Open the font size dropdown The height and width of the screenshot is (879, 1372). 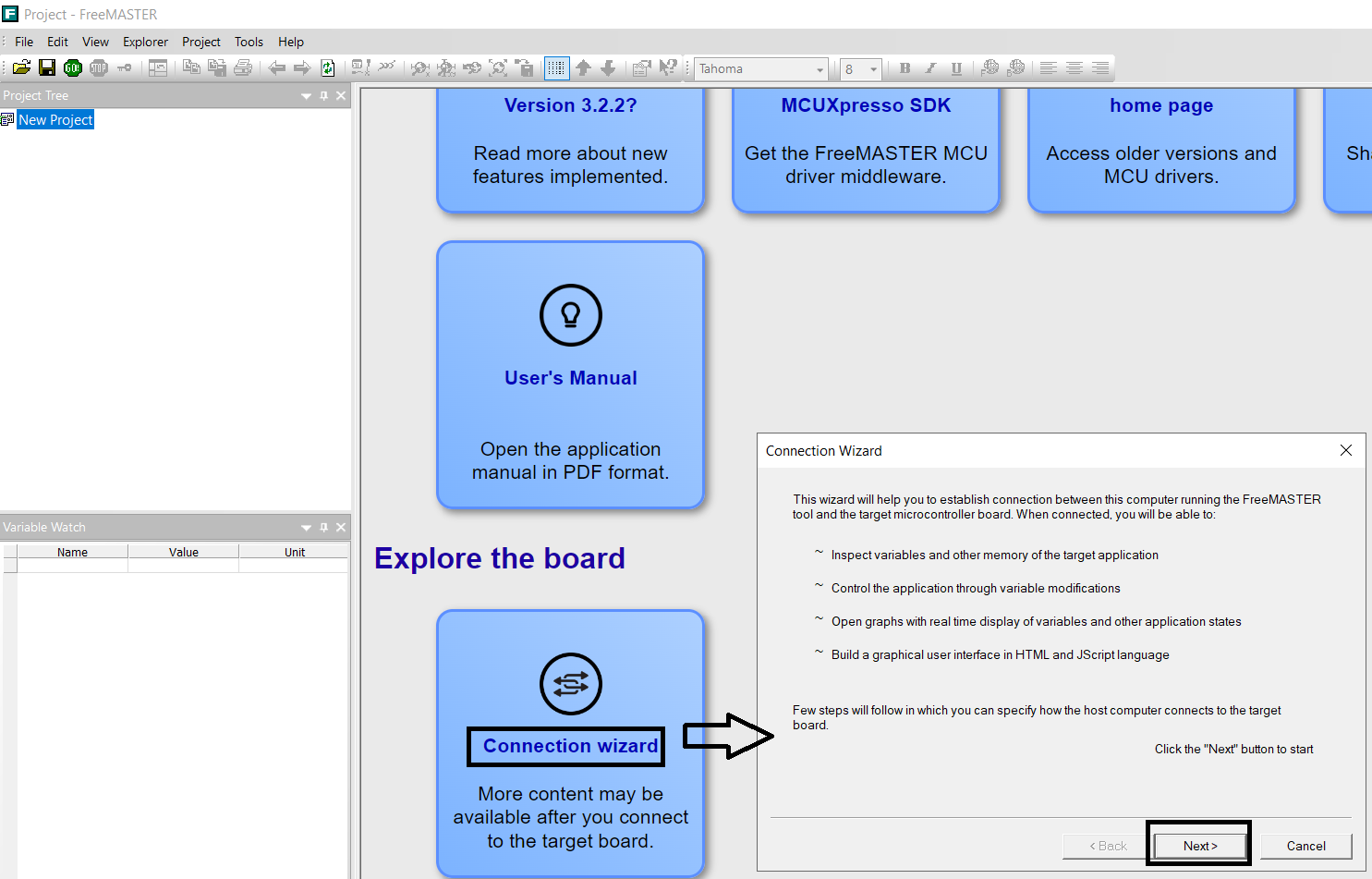pyautogui.click(x=873, y=69)
